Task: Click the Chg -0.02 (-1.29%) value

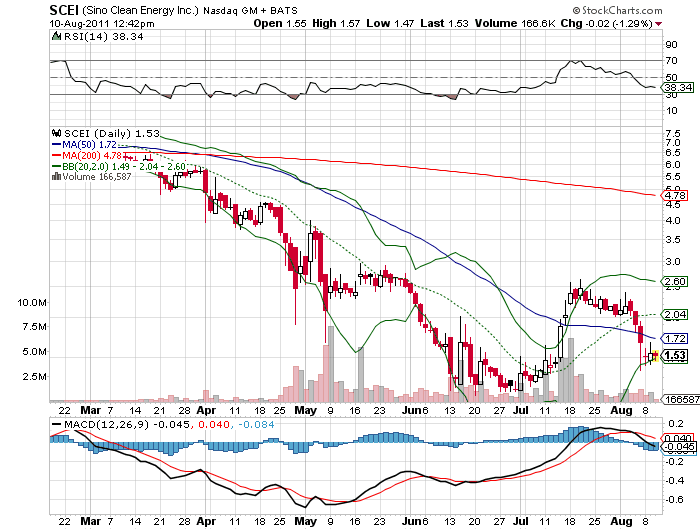Action: [x=607, y=24]
